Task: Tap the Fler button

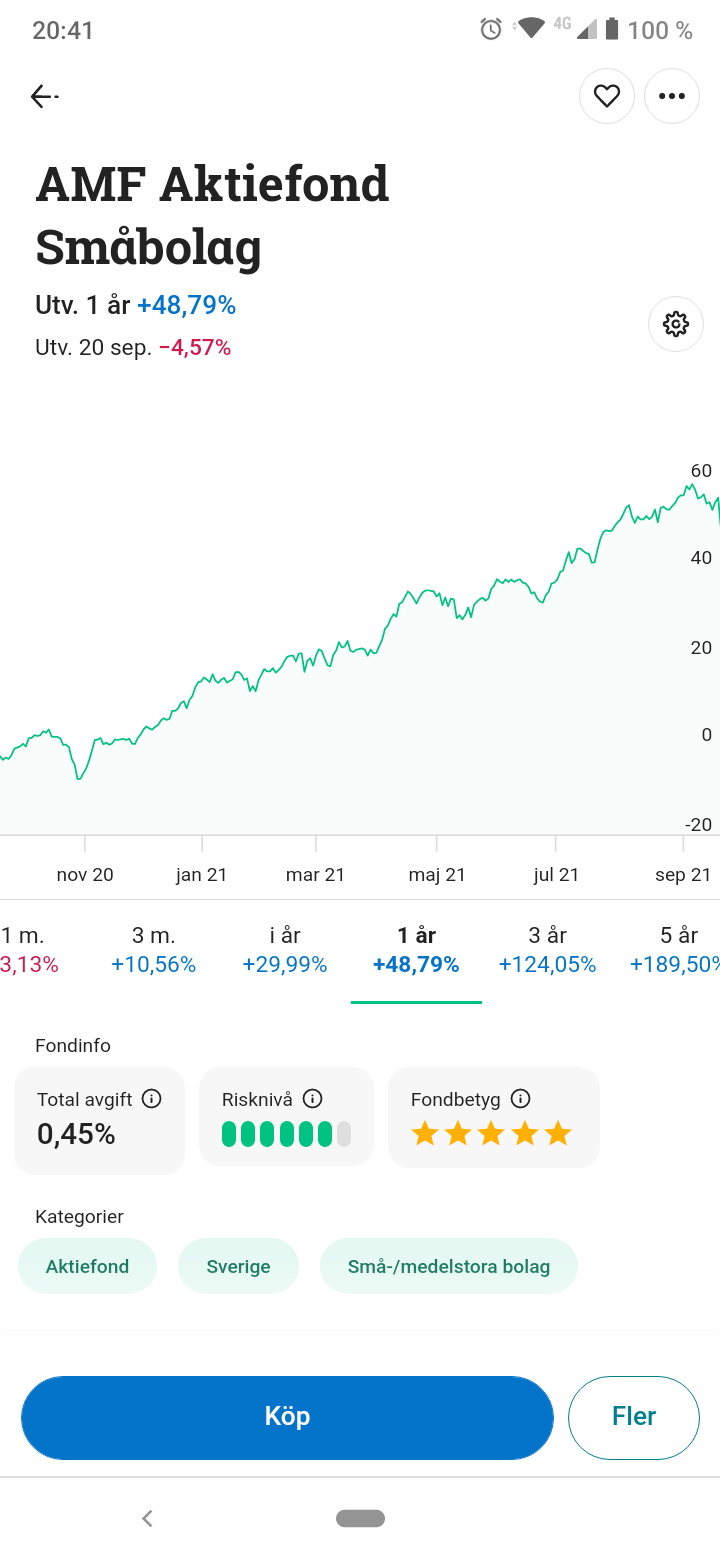Action: [634, 1417]
